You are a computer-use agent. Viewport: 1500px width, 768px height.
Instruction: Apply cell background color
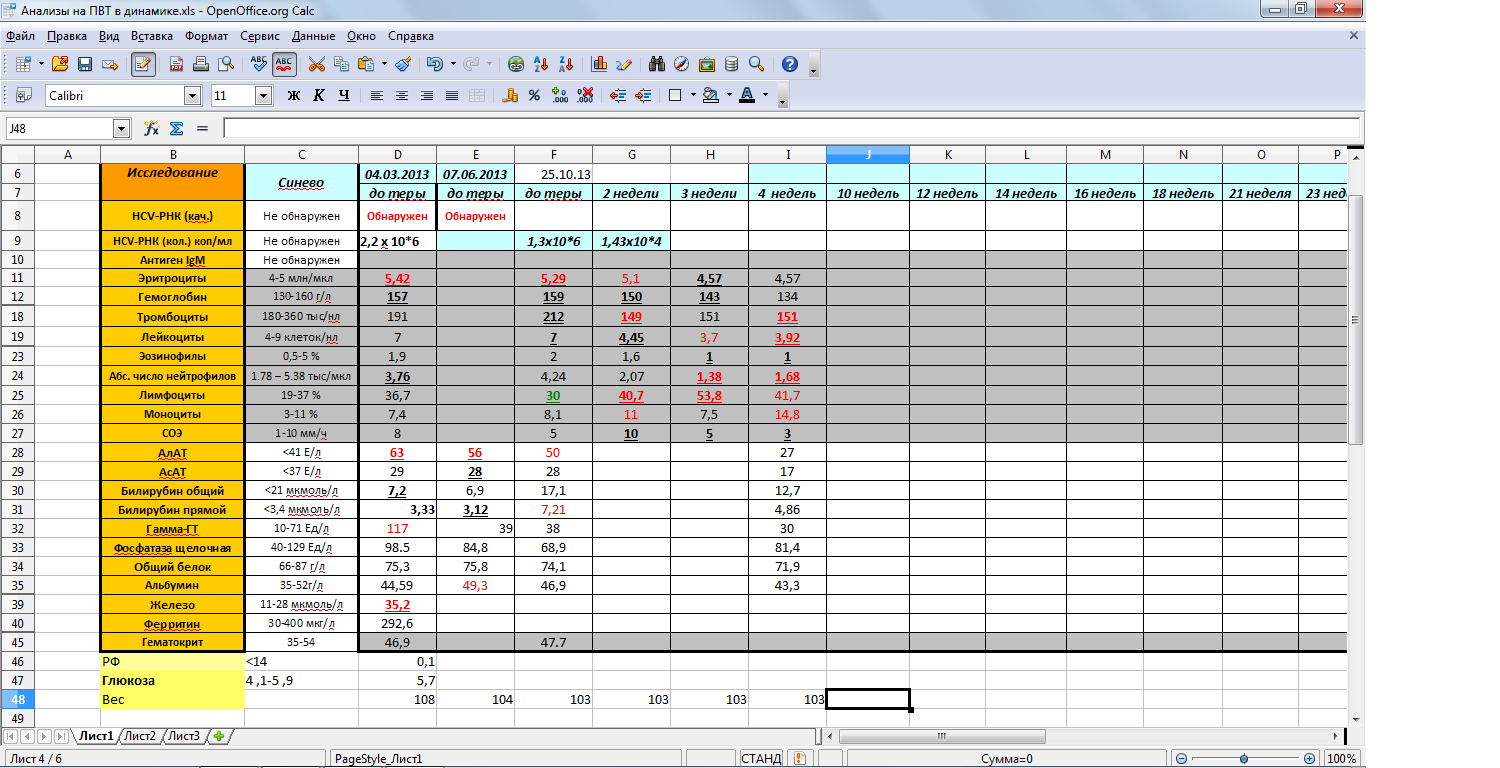711,96
